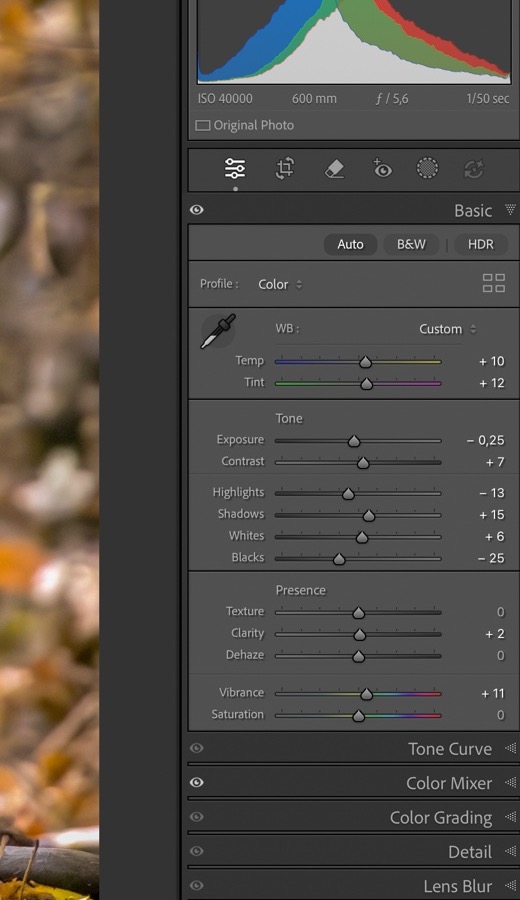This screenshot has height=900, width=520.
Task: Select the Healing eraser tool
Action: click(x=334, y=169)
